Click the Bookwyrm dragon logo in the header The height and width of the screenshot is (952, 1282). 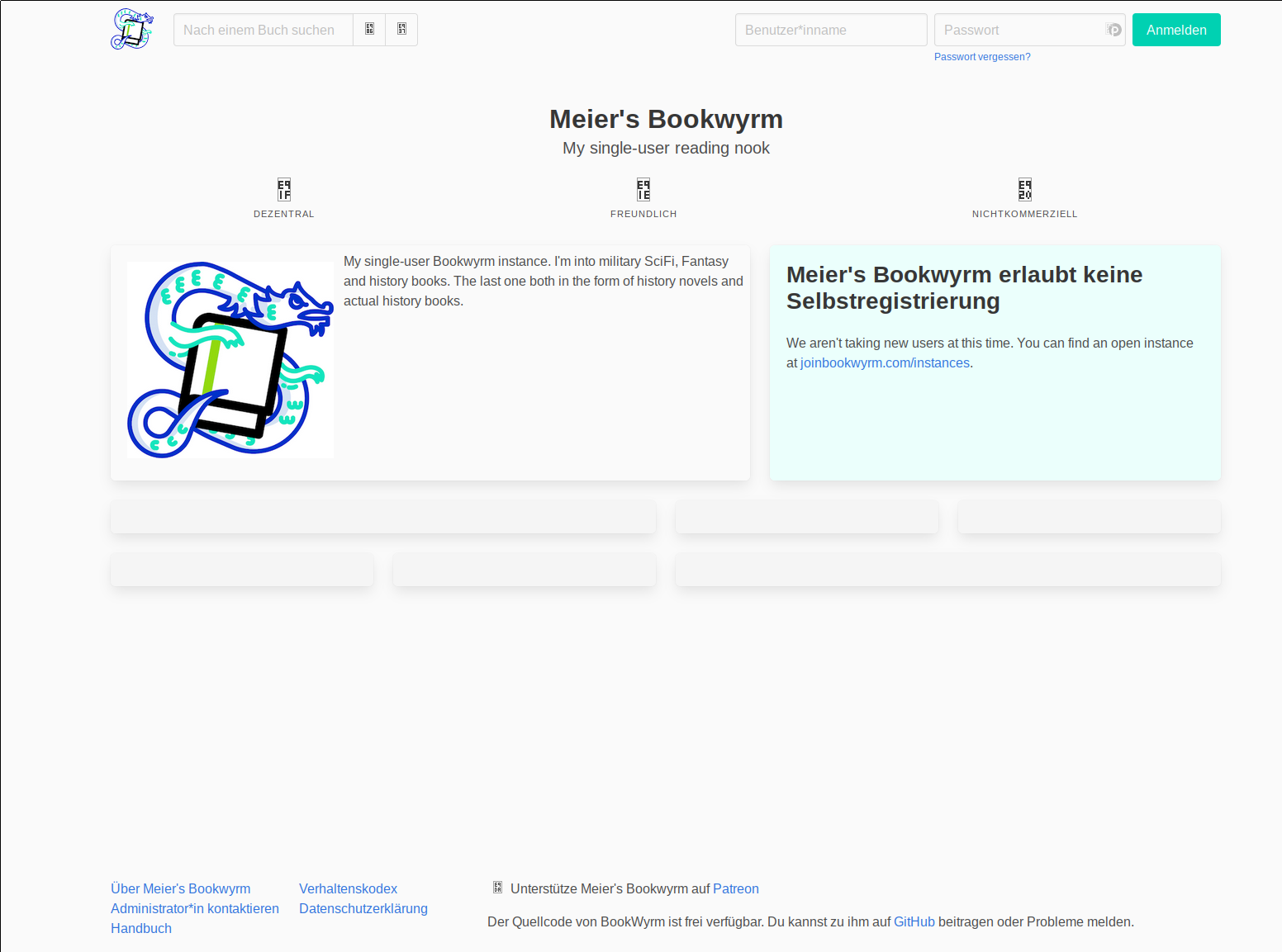point(131,29)
